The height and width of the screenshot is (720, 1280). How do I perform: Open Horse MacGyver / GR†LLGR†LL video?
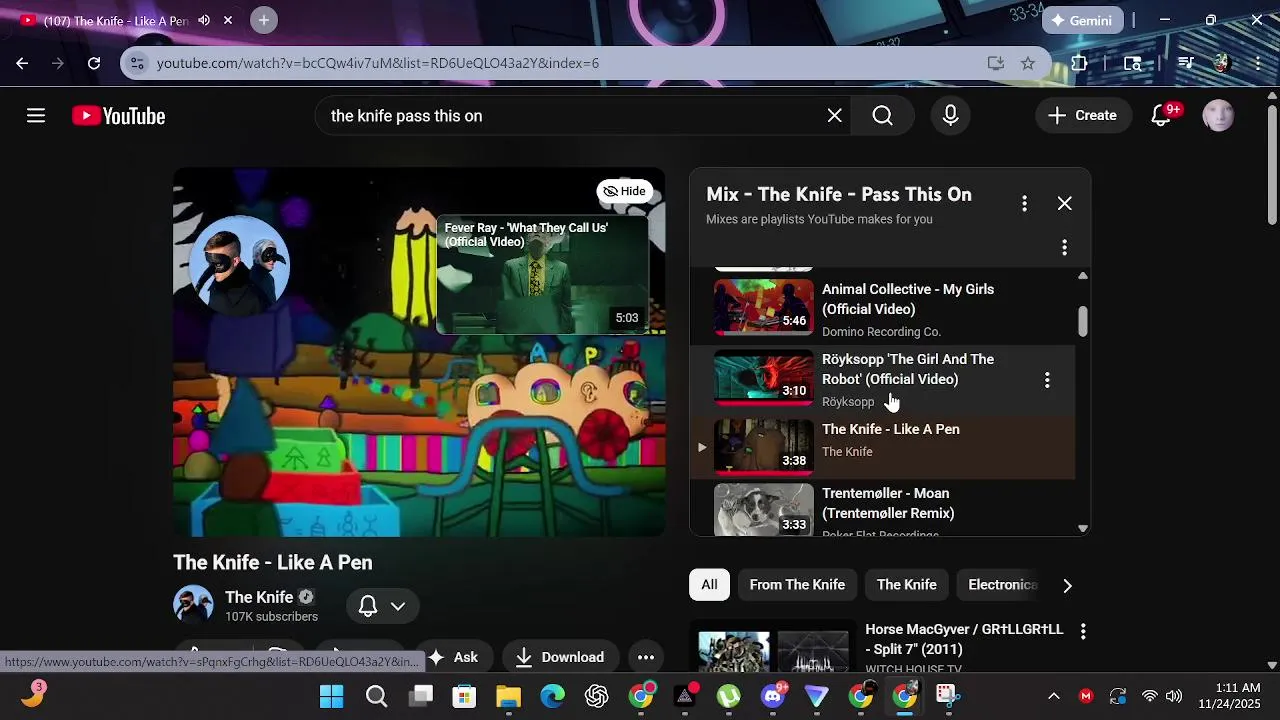point(964,639)
